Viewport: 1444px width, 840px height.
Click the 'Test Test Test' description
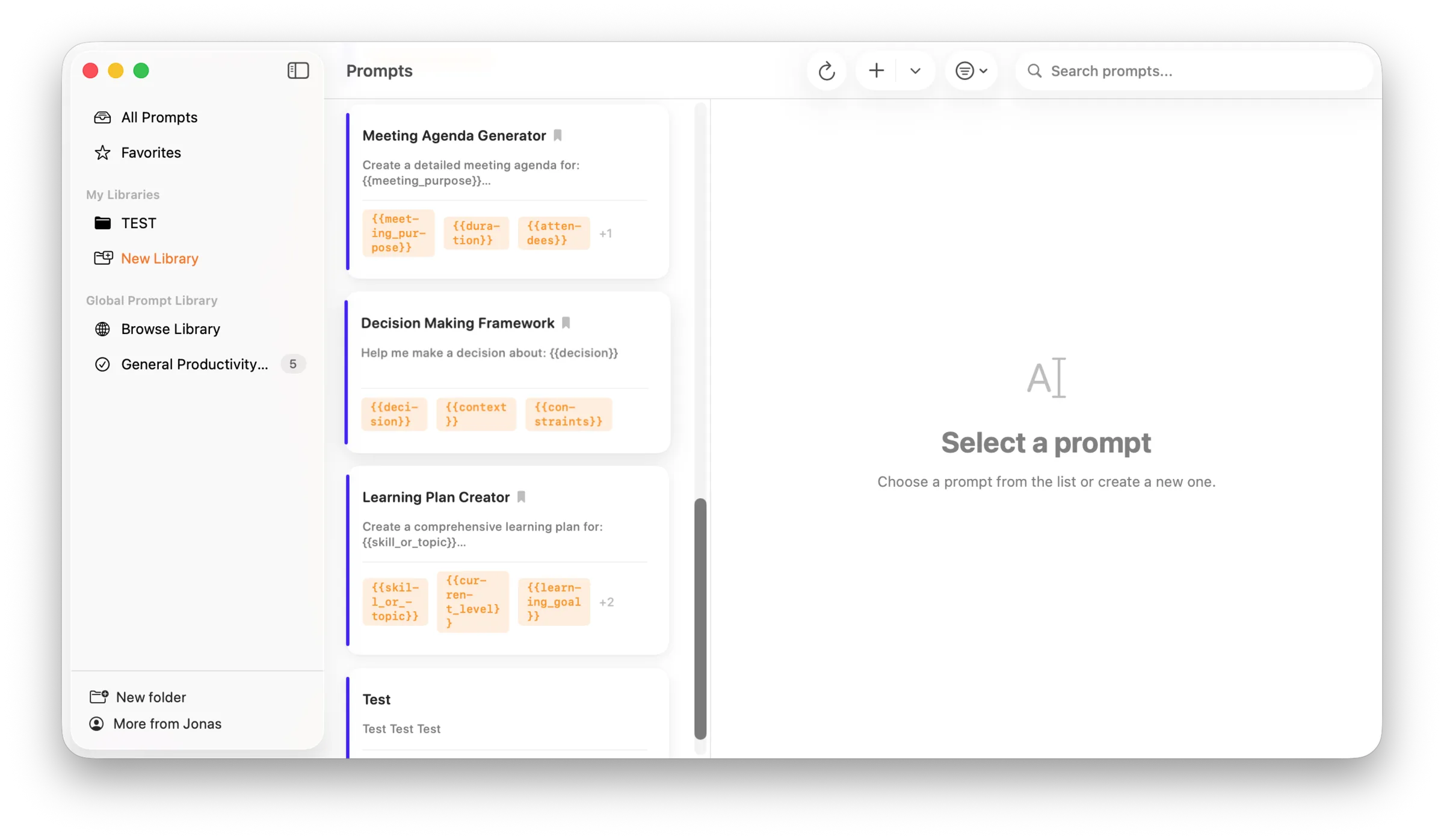[401, 729]
